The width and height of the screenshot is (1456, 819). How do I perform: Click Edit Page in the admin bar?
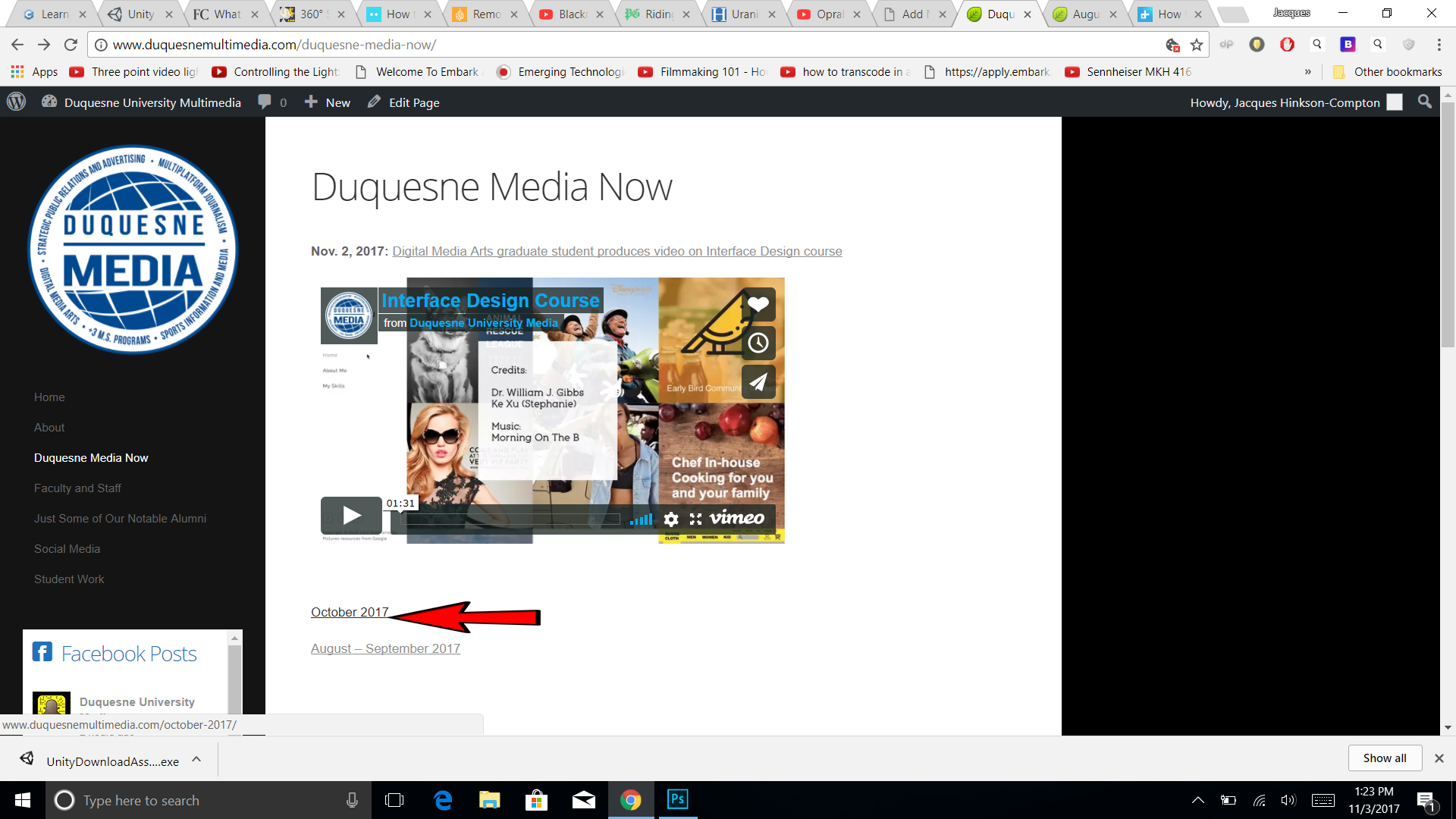[403, 102]
